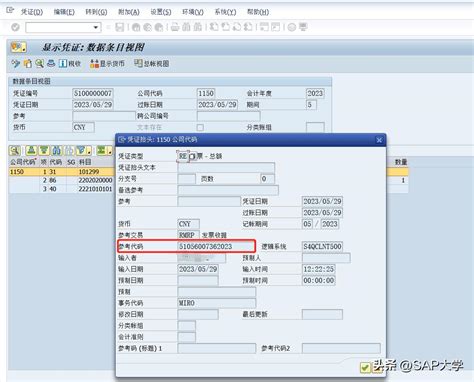Click the Document Header hat icon
The image size is (474, 382).
51,63
